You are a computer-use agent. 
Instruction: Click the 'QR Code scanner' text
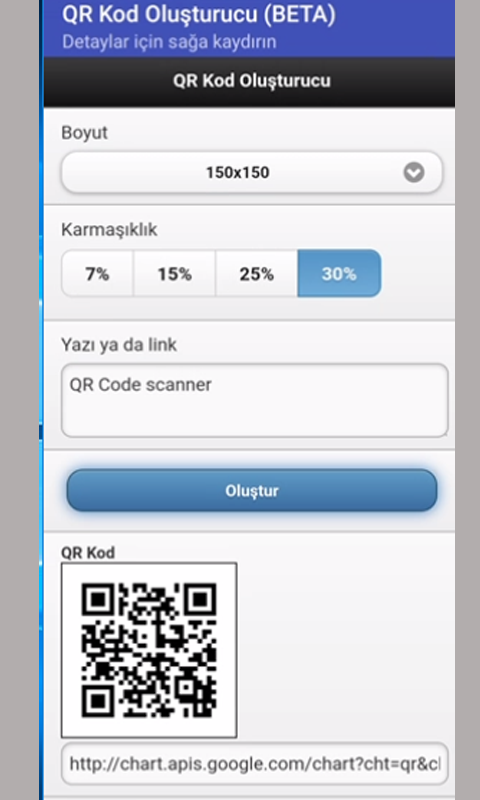click(140, 384)
